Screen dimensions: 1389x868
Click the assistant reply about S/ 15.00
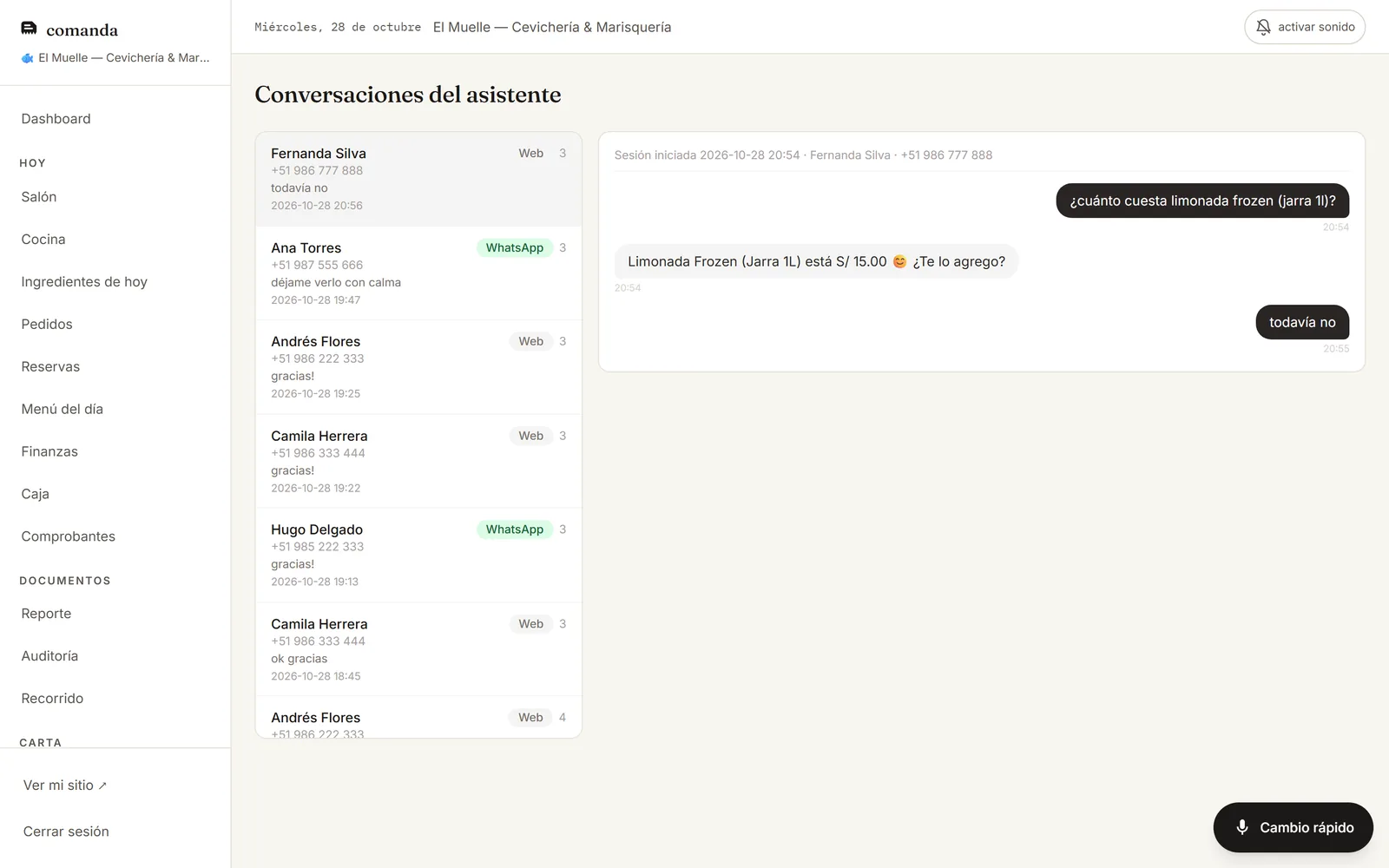(x=816, y=262)
